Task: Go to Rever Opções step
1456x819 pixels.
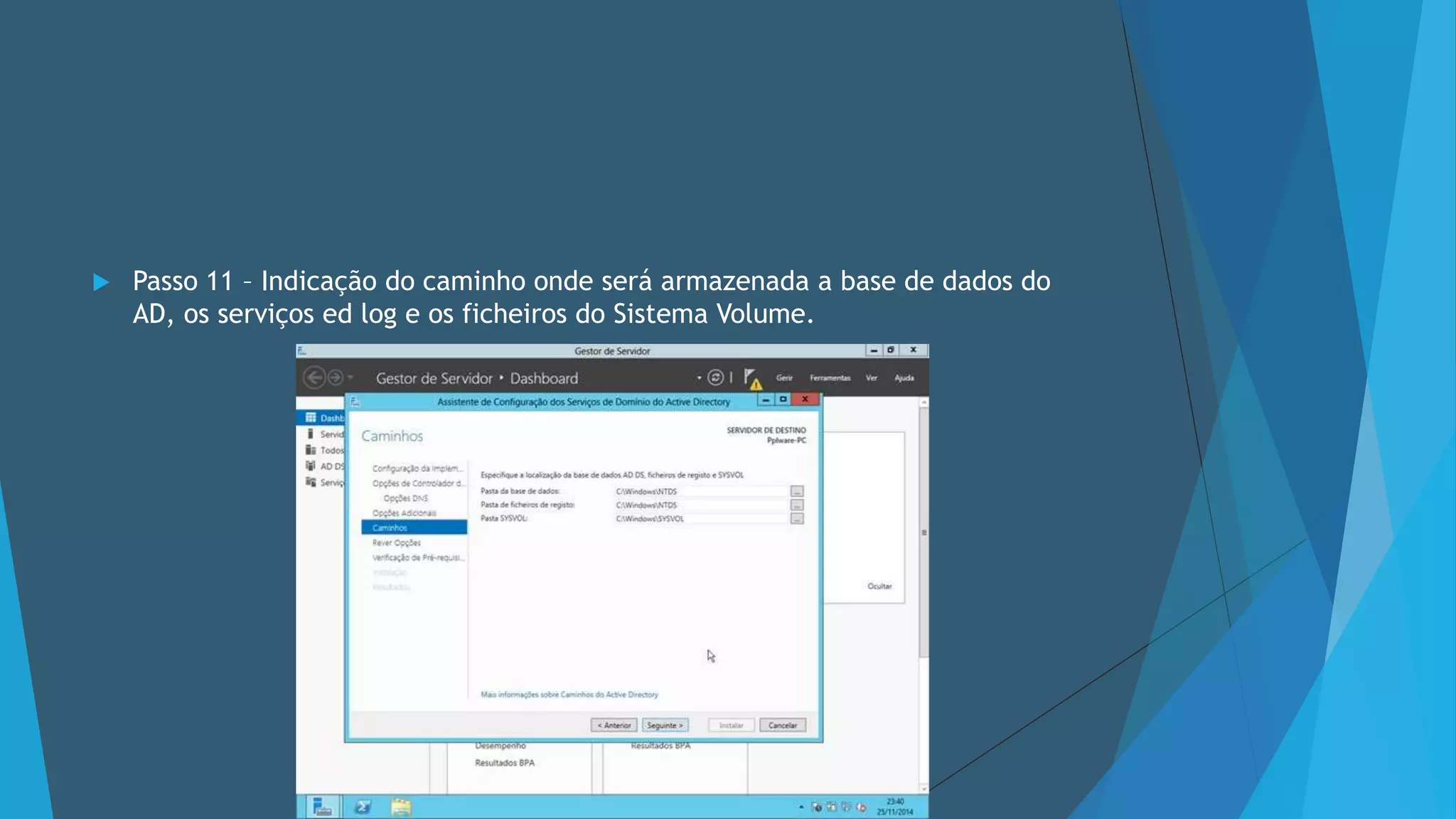Action: pyautogui.click(x=396, y=542)
